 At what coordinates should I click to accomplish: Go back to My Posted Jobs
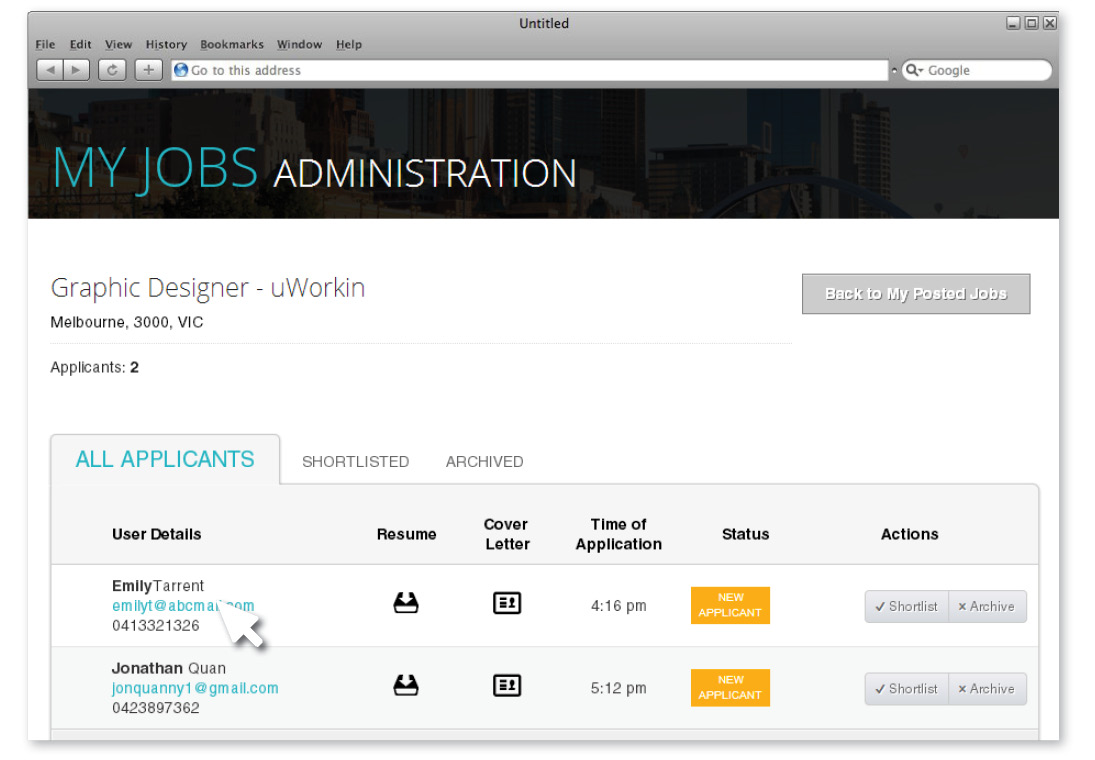915,294
